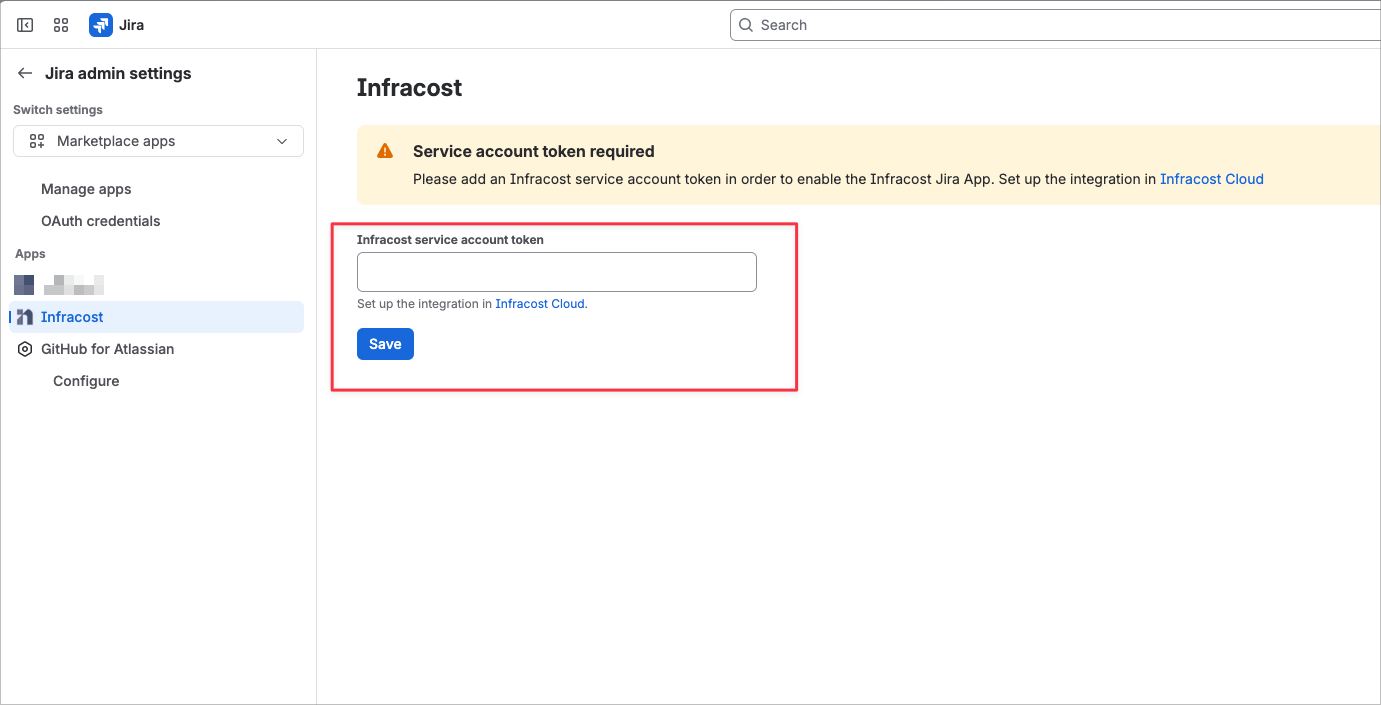1381x705 pixels.
Task: Open the app switcher grid icon
Action: [61, 25]
